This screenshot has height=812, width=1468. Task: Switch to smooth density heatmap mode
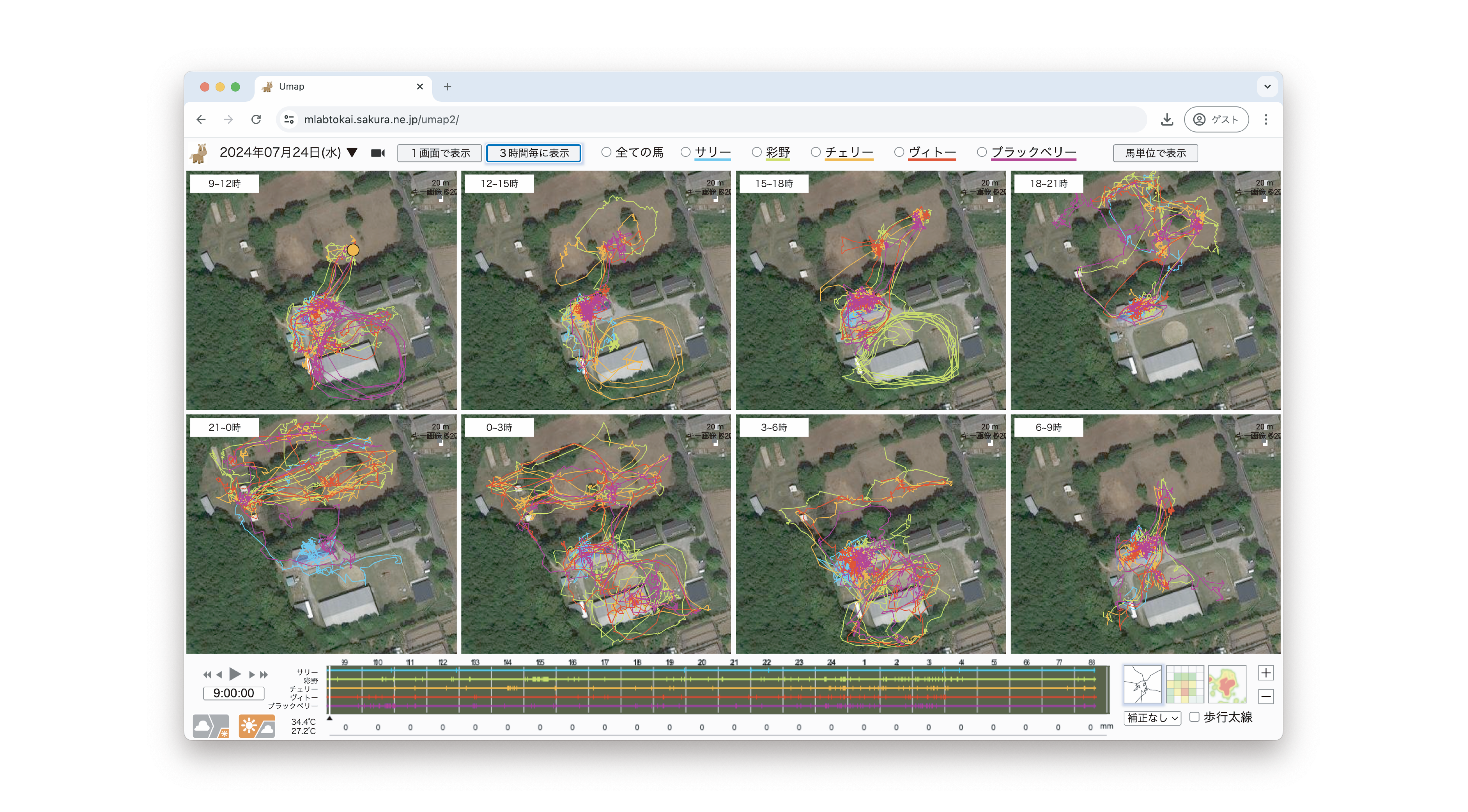tap(1226, 684)
